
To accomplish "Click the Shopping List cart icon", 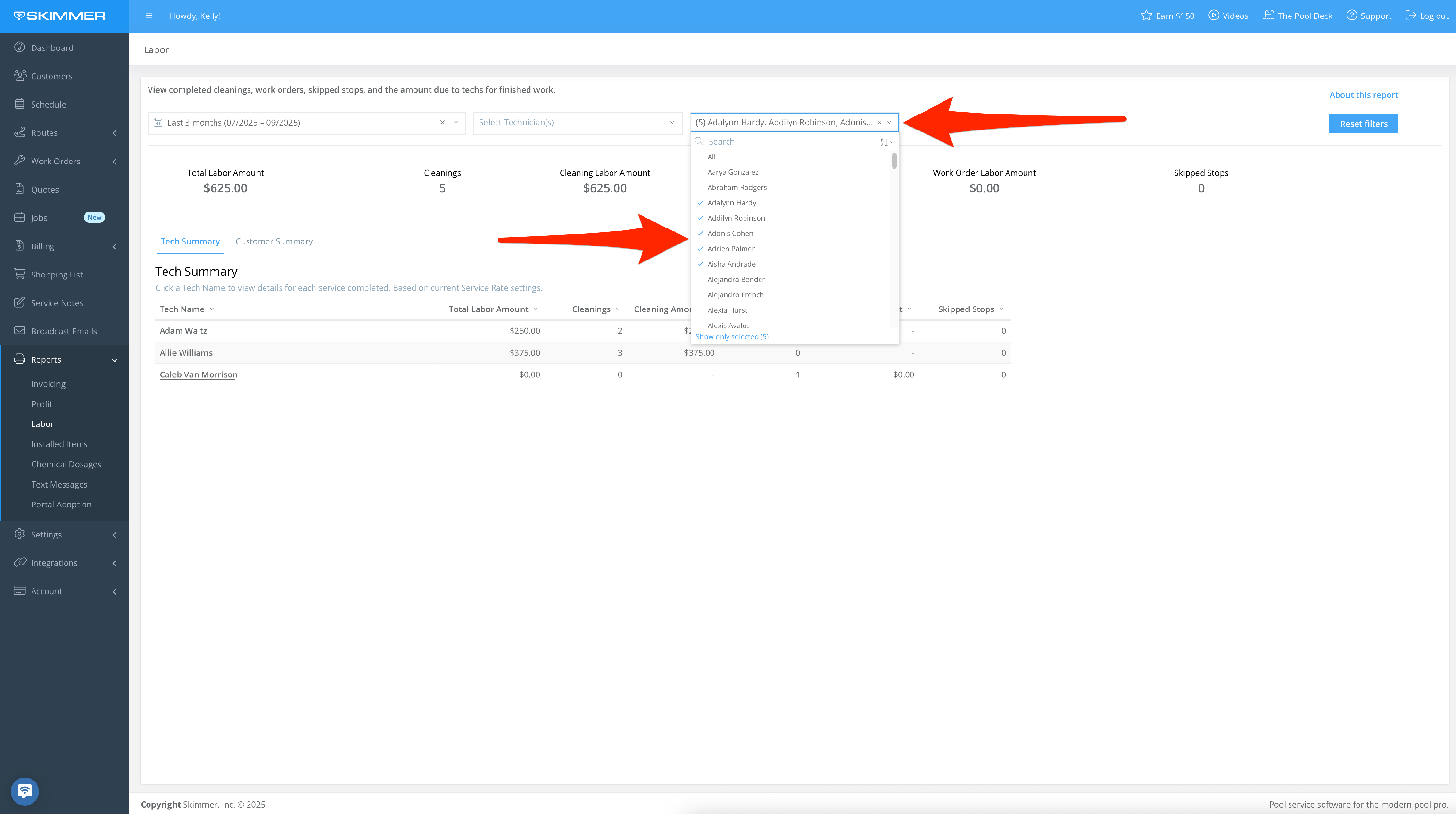I will [20, 274].
